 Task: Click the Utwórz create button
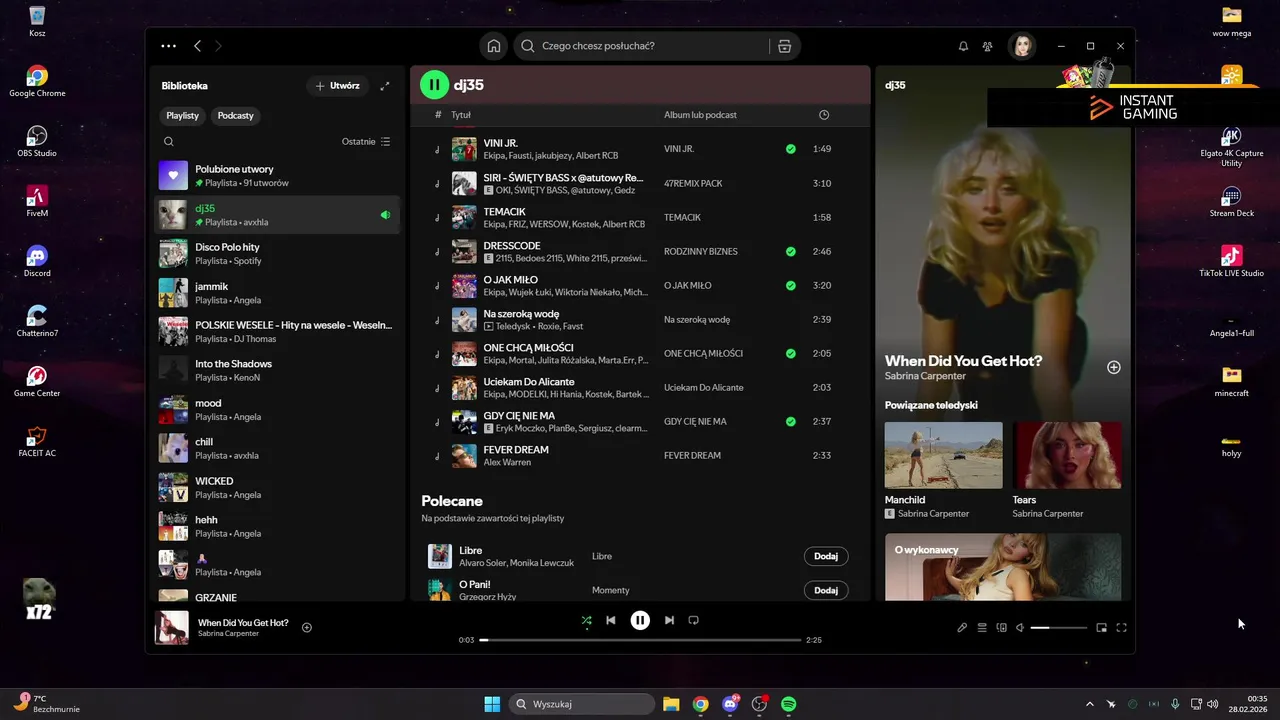(337, 86)
